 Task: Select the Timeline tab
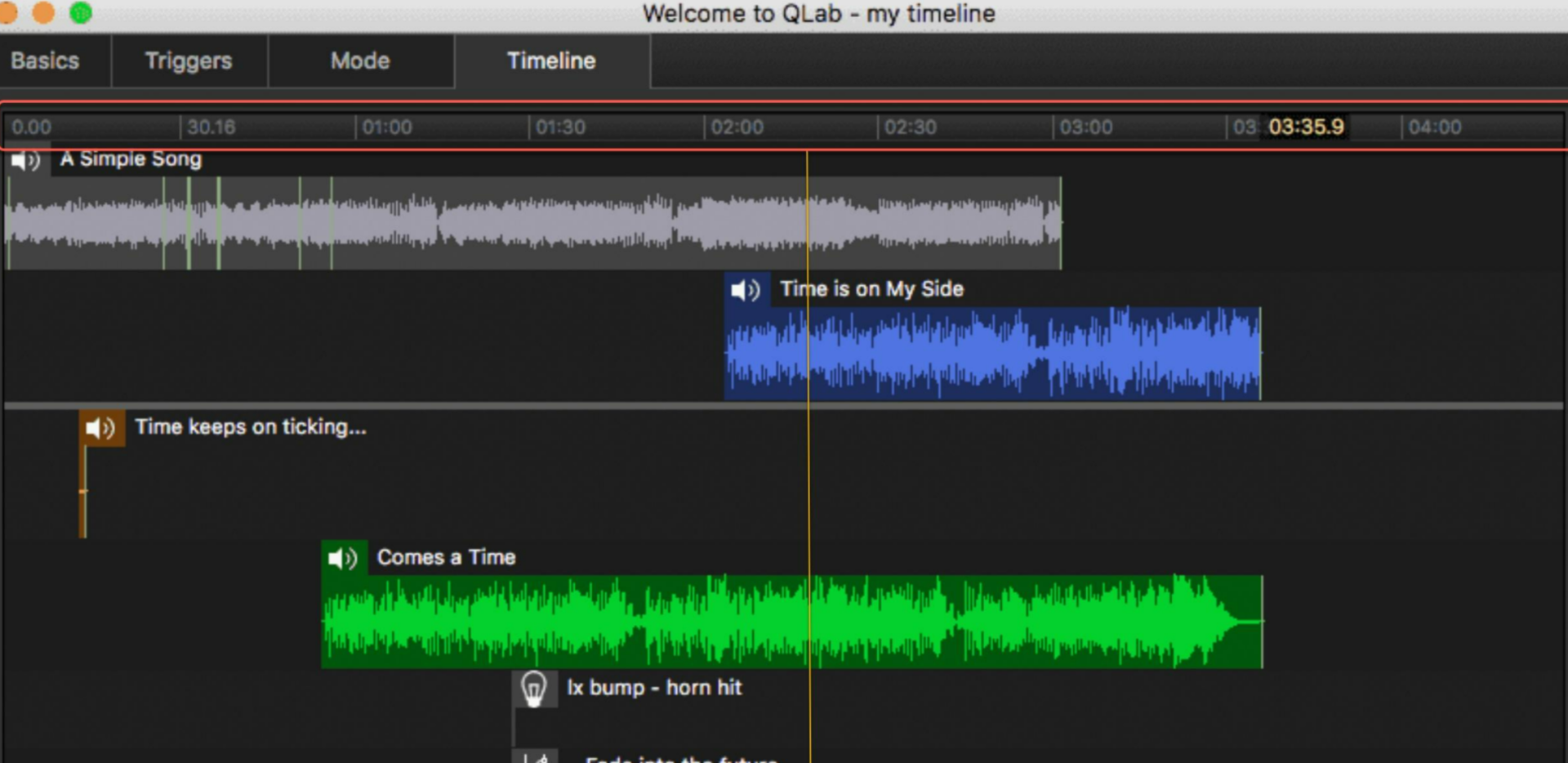click(552, 61)
